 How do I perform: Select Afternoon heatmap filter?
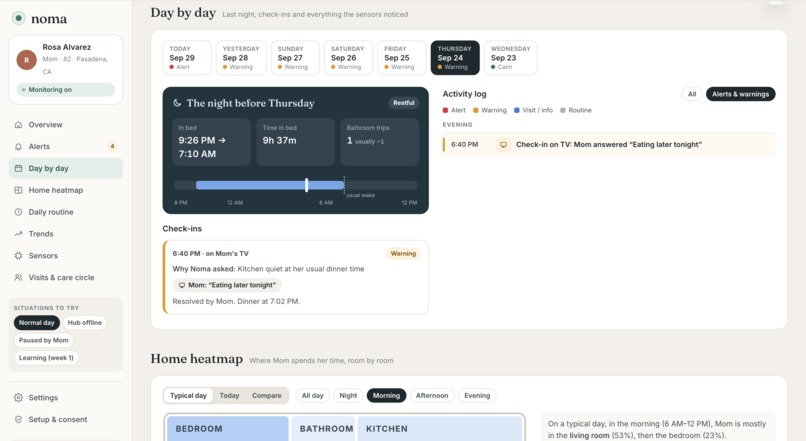click(432, 396)
